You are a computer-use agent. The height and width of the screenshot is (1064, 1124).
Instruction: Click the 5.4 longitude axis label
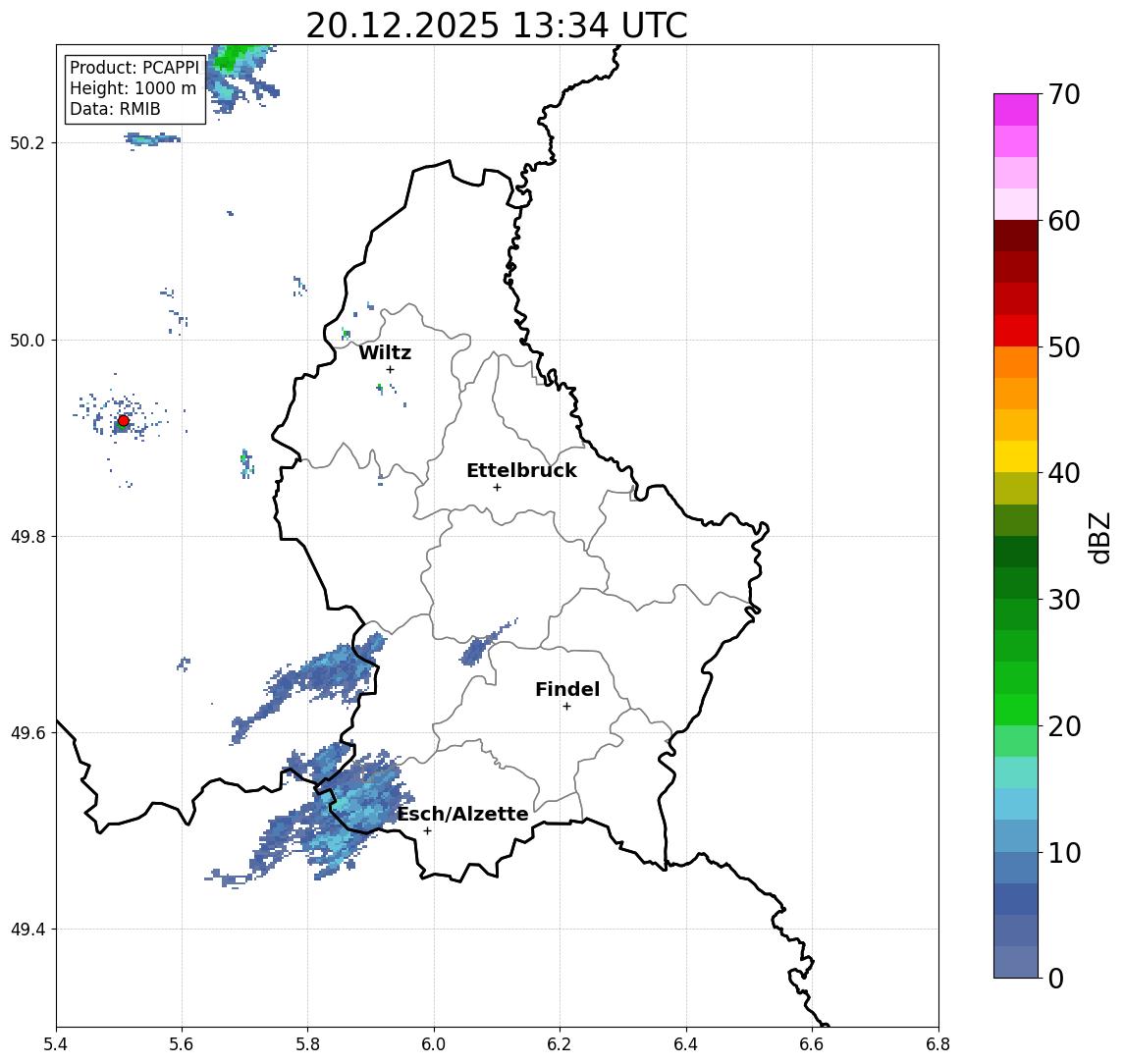57,1044
